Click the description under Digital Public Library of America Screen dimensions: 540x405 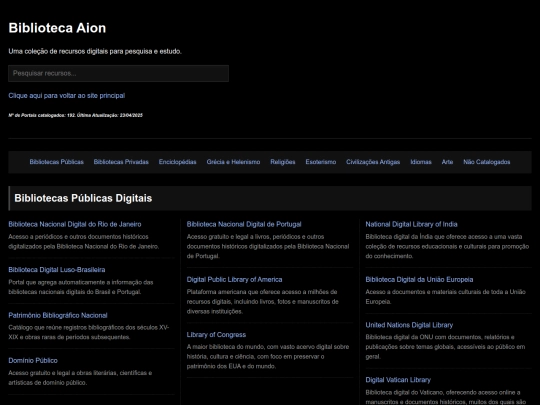[263, 301]
